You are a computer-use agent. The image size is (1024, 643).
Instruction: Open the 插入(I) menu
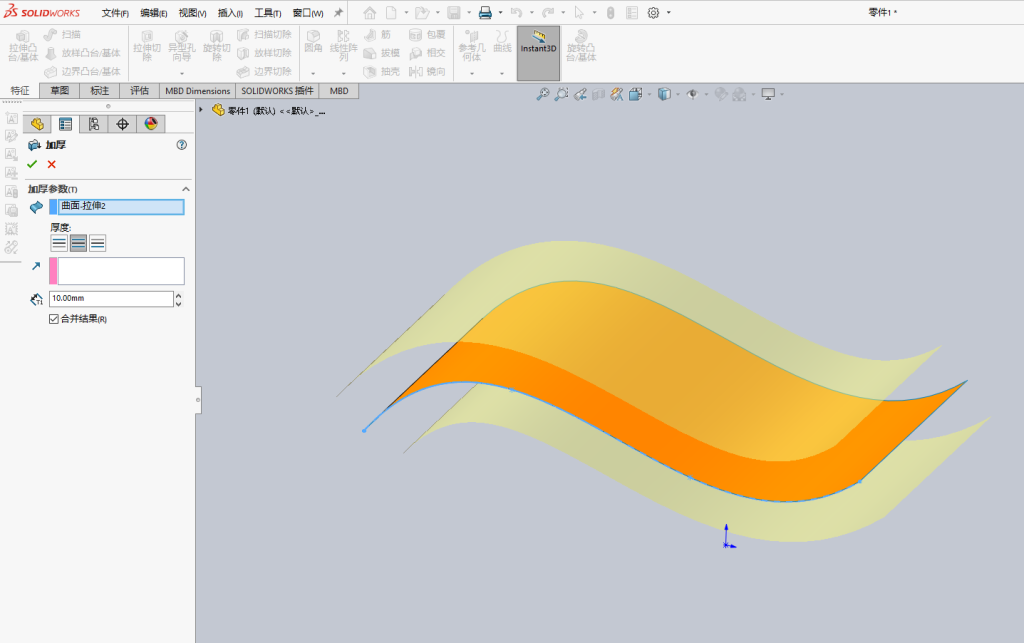point(230,12)
